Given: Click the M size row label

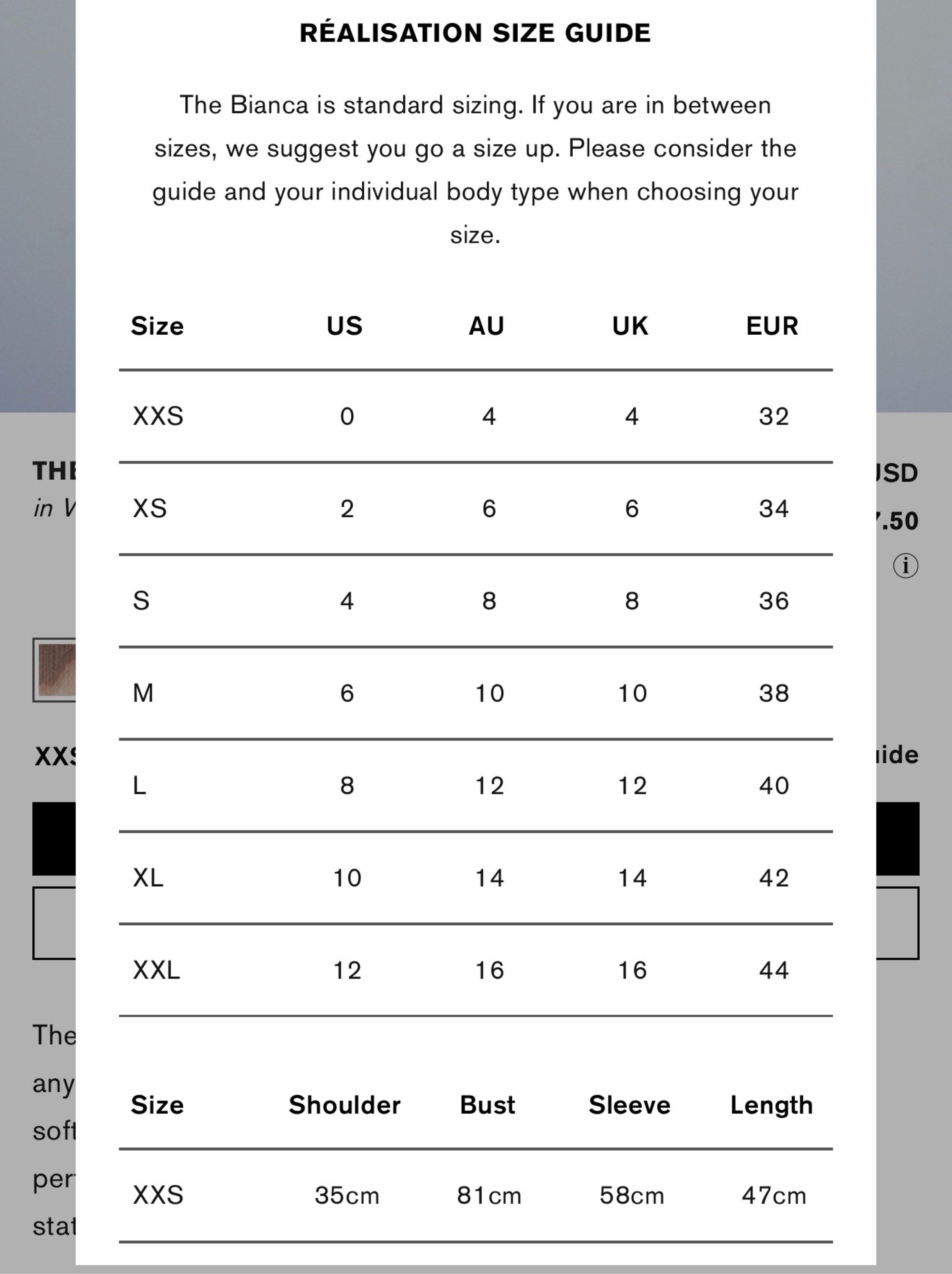Looking at the screenshot, I should point(143,693).
